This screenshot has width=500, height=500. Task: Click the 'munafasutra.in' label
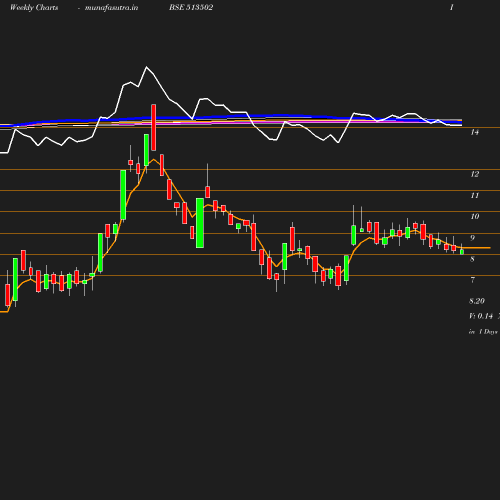click(111, 8)
